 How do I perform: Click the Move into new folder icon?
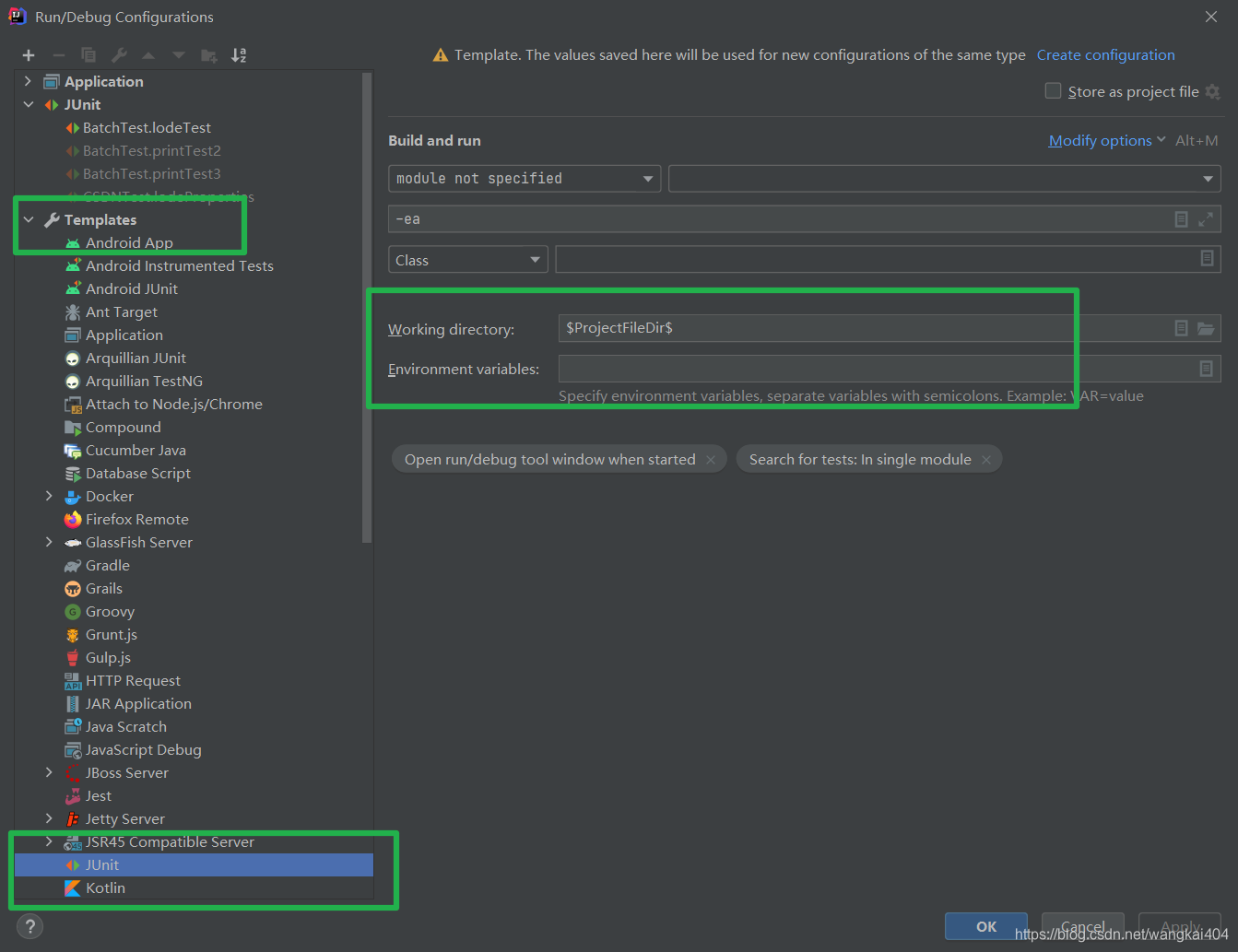pyautogui.click(x=209, y=55)
